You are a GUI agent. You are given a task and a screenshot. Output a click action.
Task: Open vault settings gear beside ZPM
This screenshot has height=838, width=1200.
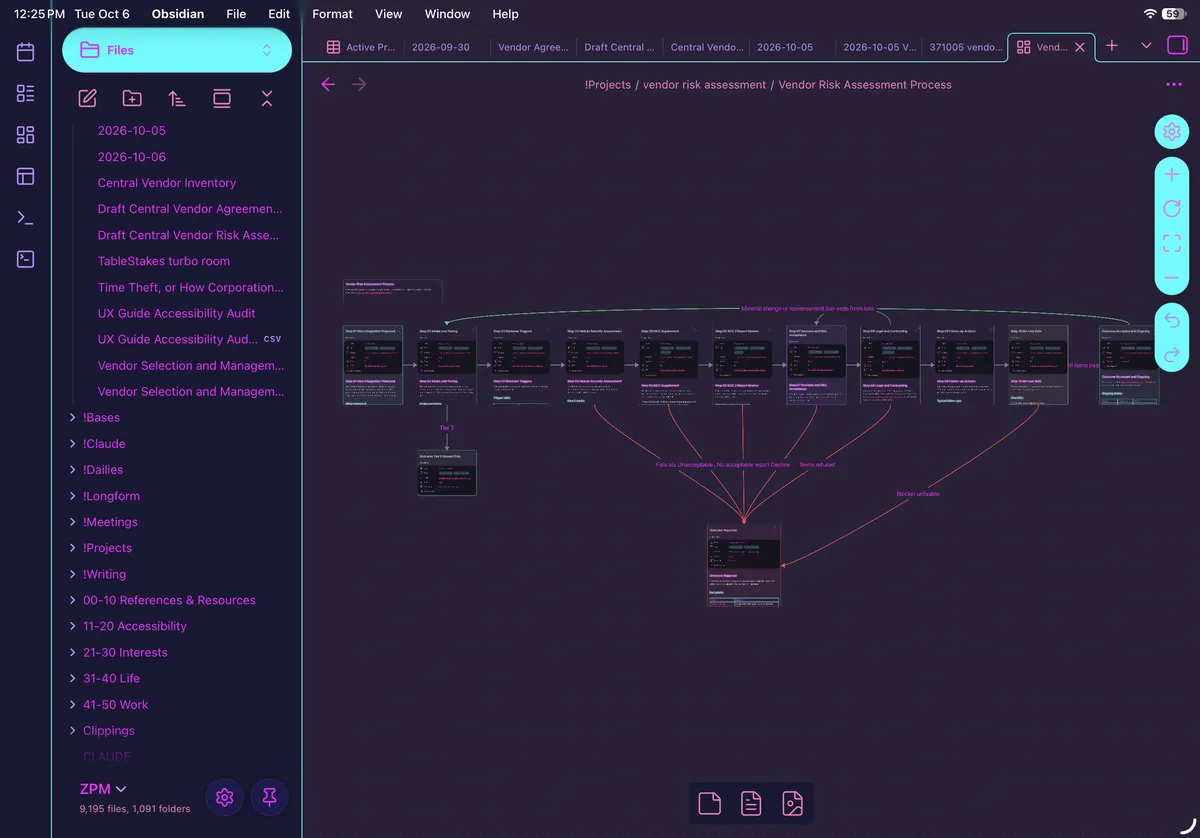click(225, 797)
